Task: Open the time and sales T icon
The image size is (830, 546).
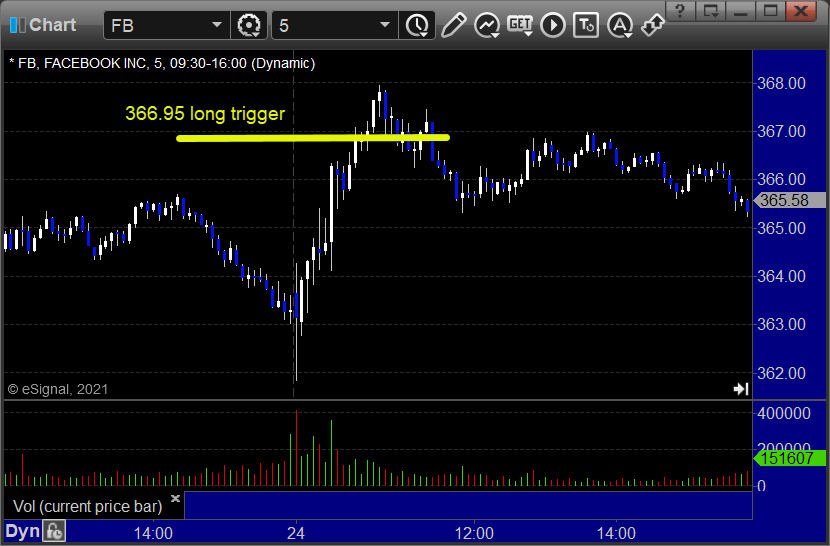Action: pos(586,25)
